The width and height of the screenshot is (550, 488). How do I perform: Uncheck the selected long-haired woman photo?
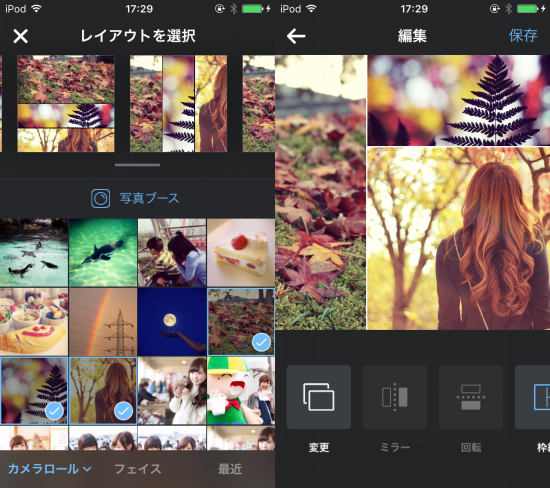click(103, 391)
